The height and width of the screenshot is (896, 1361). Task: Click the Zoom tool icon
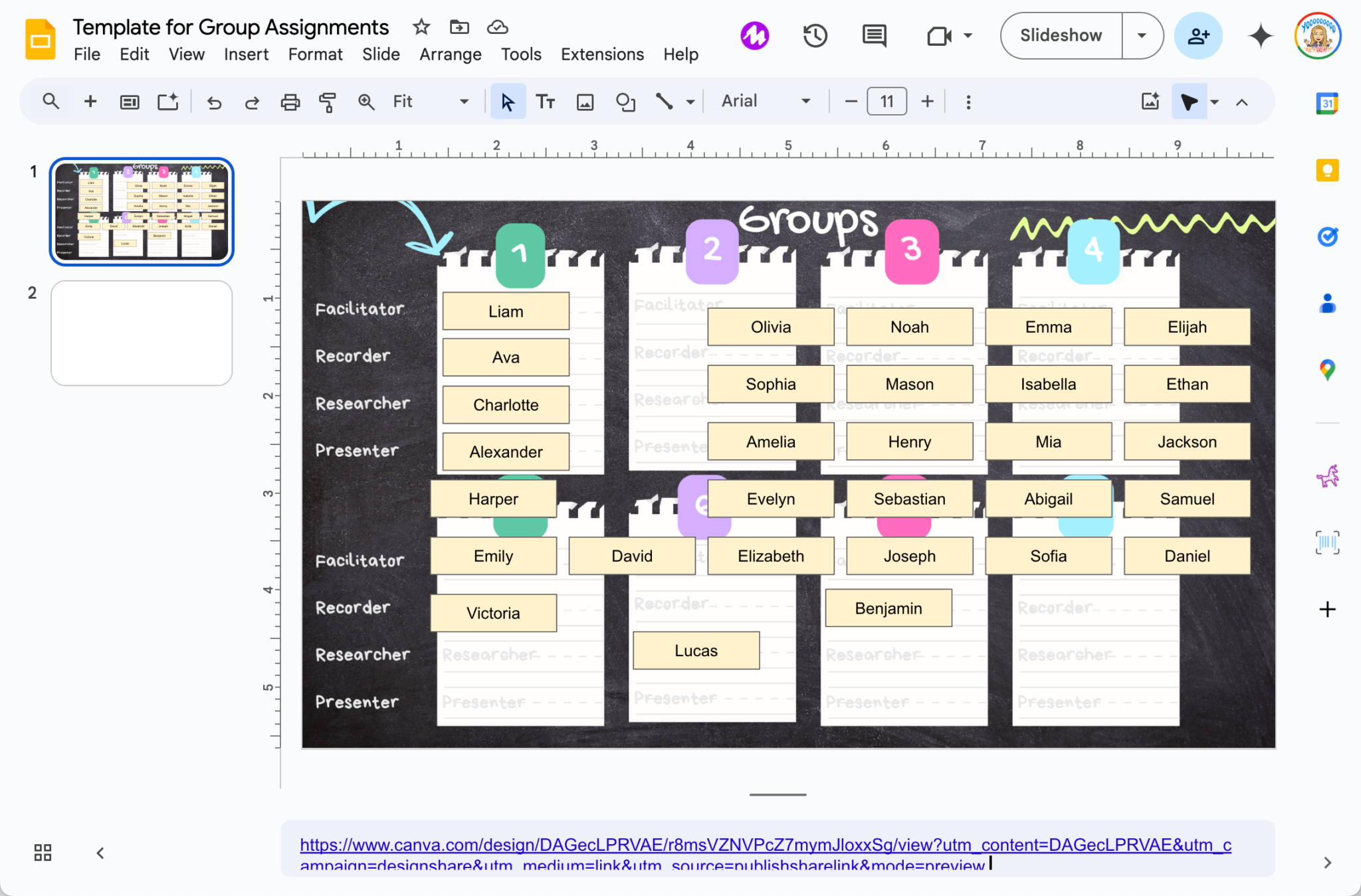pos(366,102)
